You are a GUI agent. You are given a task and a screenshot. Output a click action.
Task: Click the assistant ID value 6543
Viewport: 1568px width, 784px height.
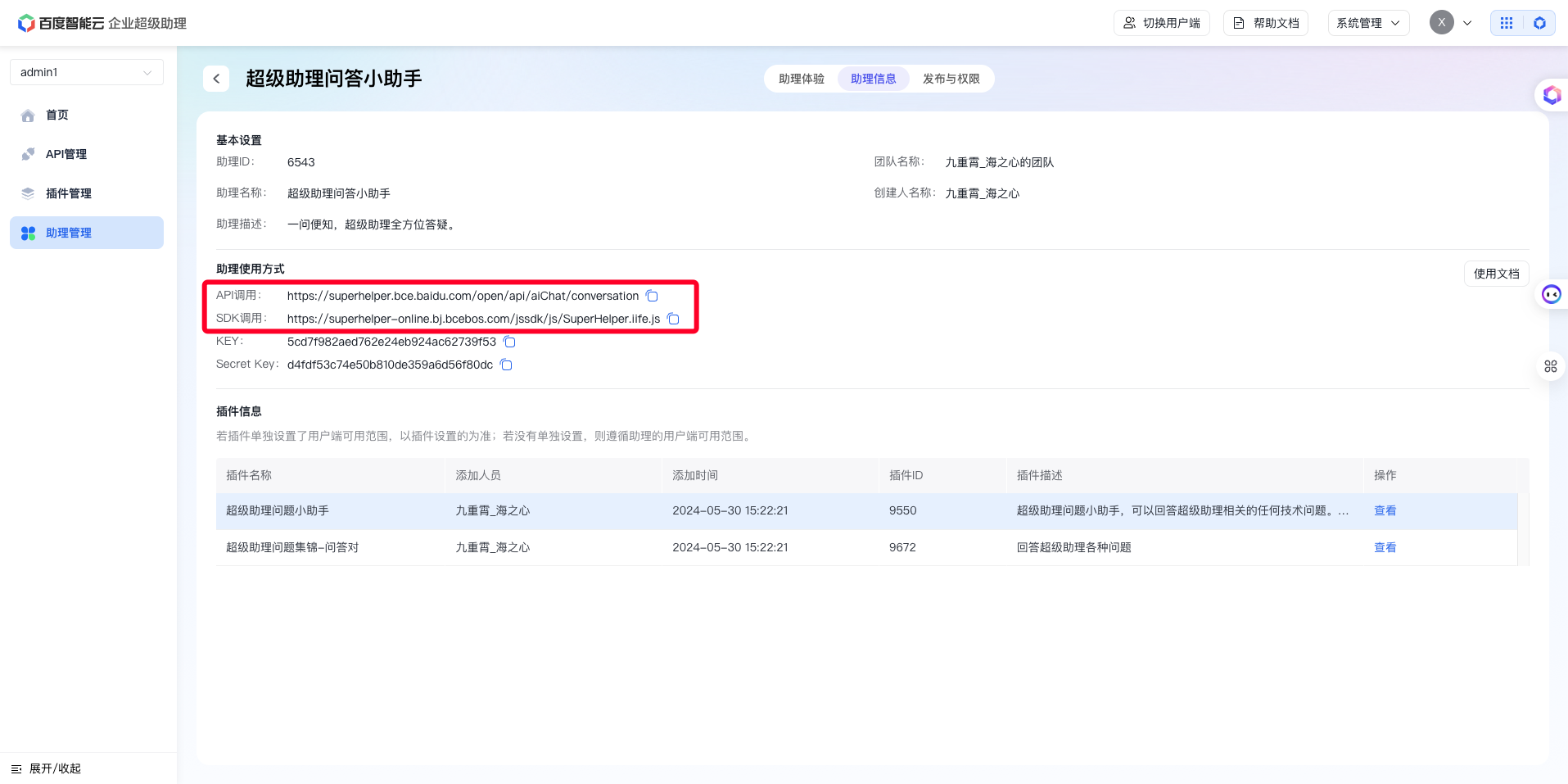pos(301,162)
